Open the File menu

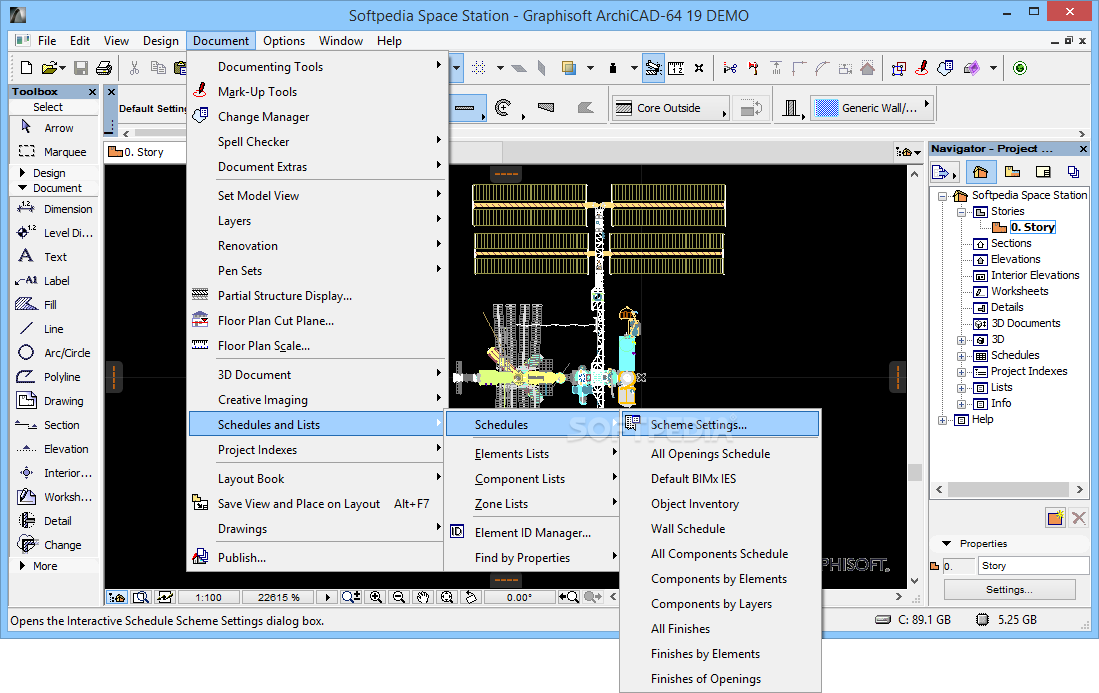click(x=47, y=41)
